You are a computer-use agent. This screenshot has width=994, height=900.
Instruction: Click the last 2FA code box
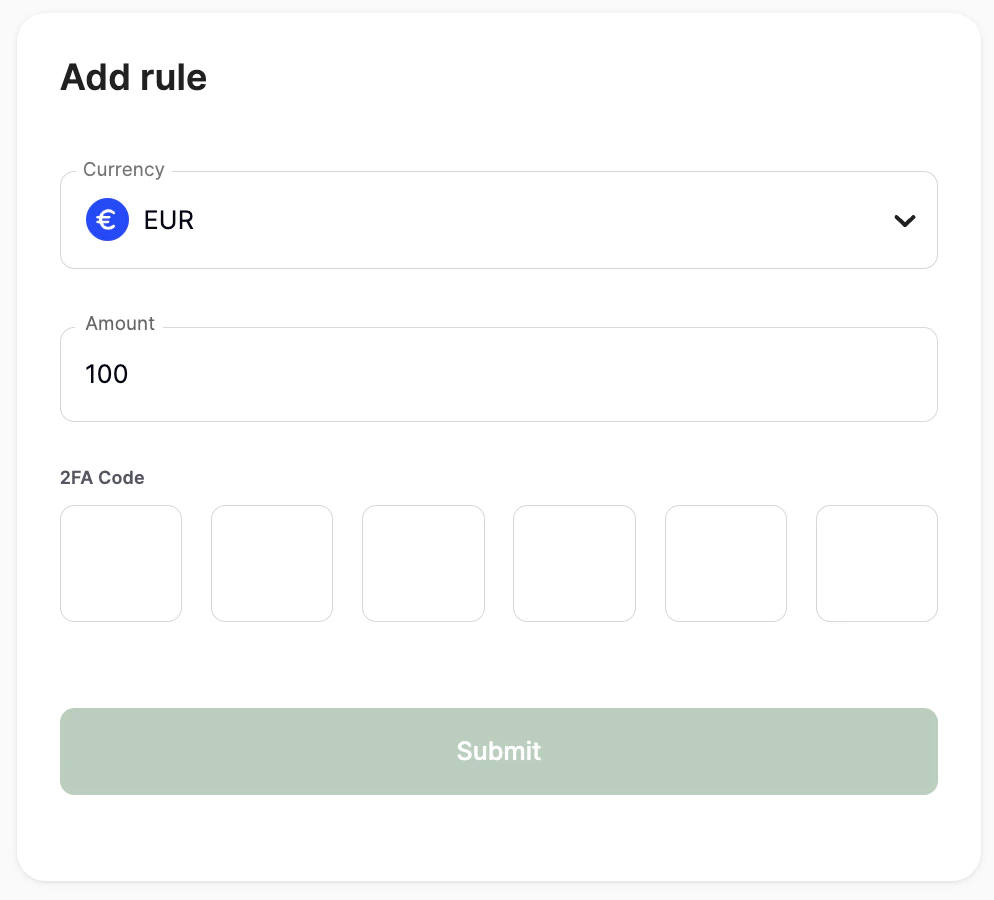tap(877, 563)
